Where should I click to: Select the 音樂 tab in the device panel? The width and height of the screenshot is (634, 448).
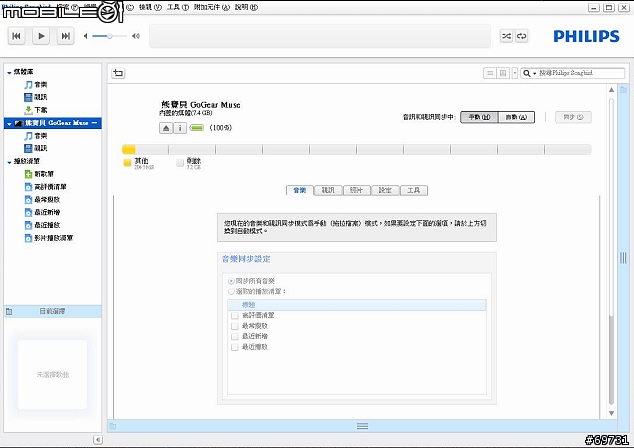pos(300,190)
